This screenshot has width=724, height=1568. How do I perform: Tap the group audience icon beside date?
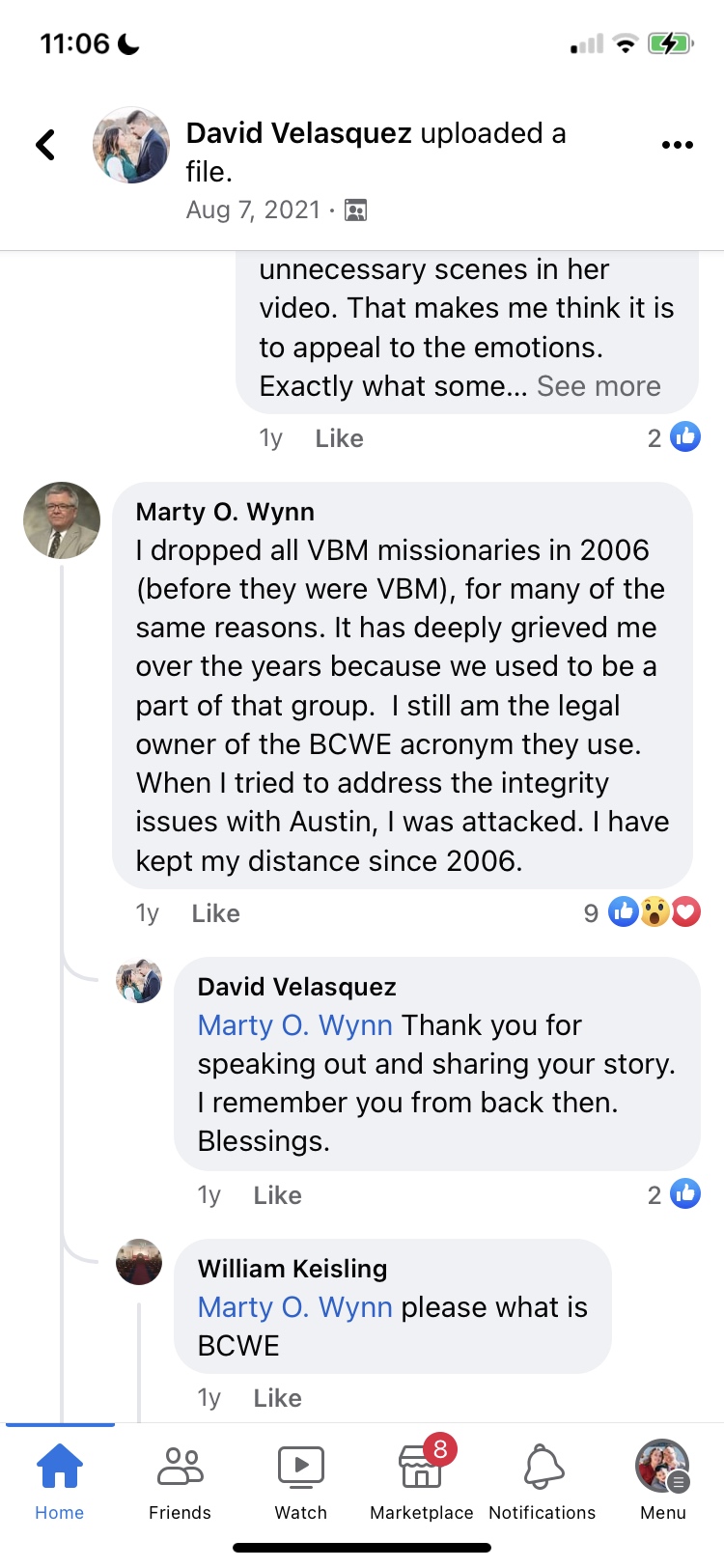point(356,210)
